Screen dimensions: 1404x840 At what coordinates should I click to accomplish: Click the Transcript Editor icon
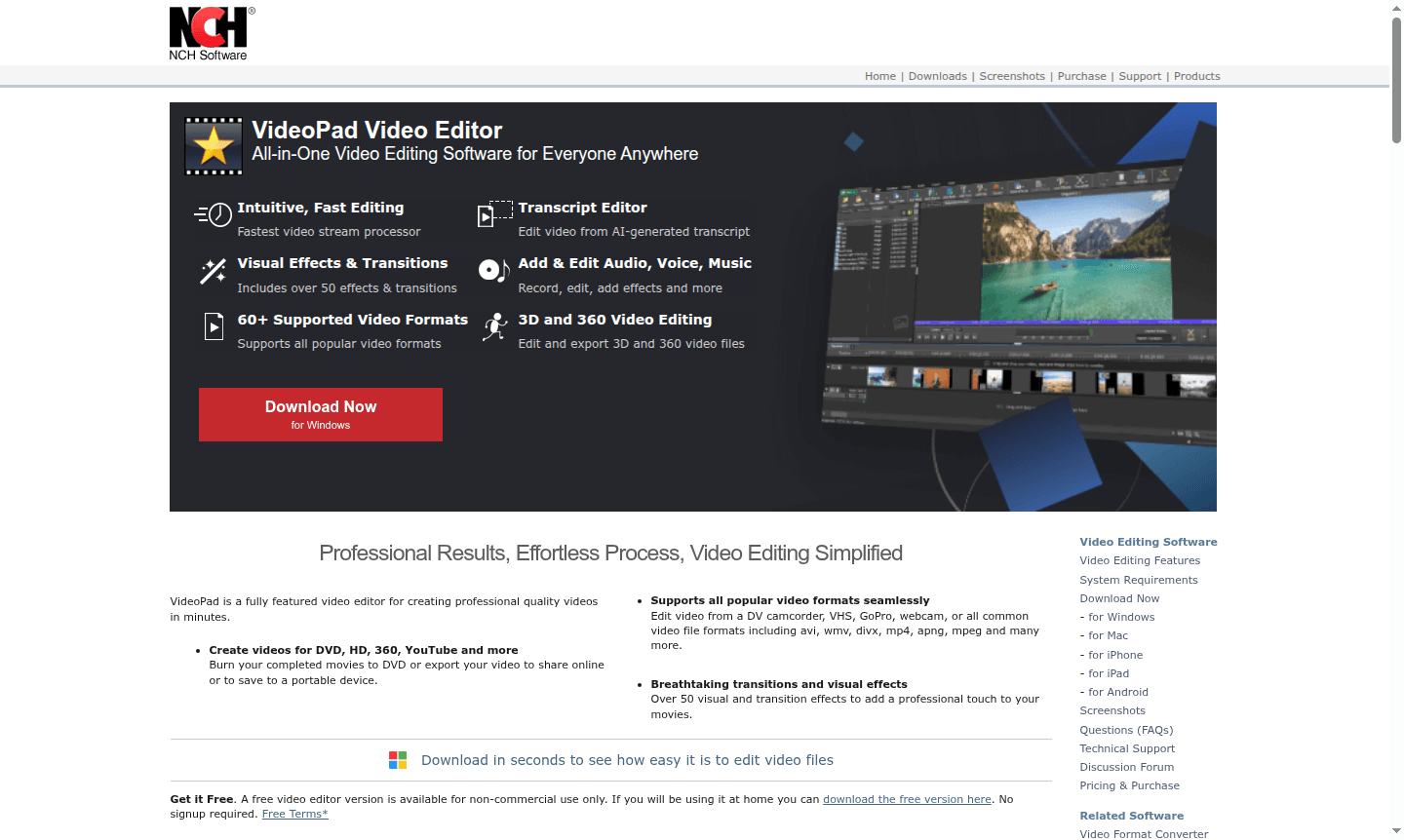pos(494,215)
